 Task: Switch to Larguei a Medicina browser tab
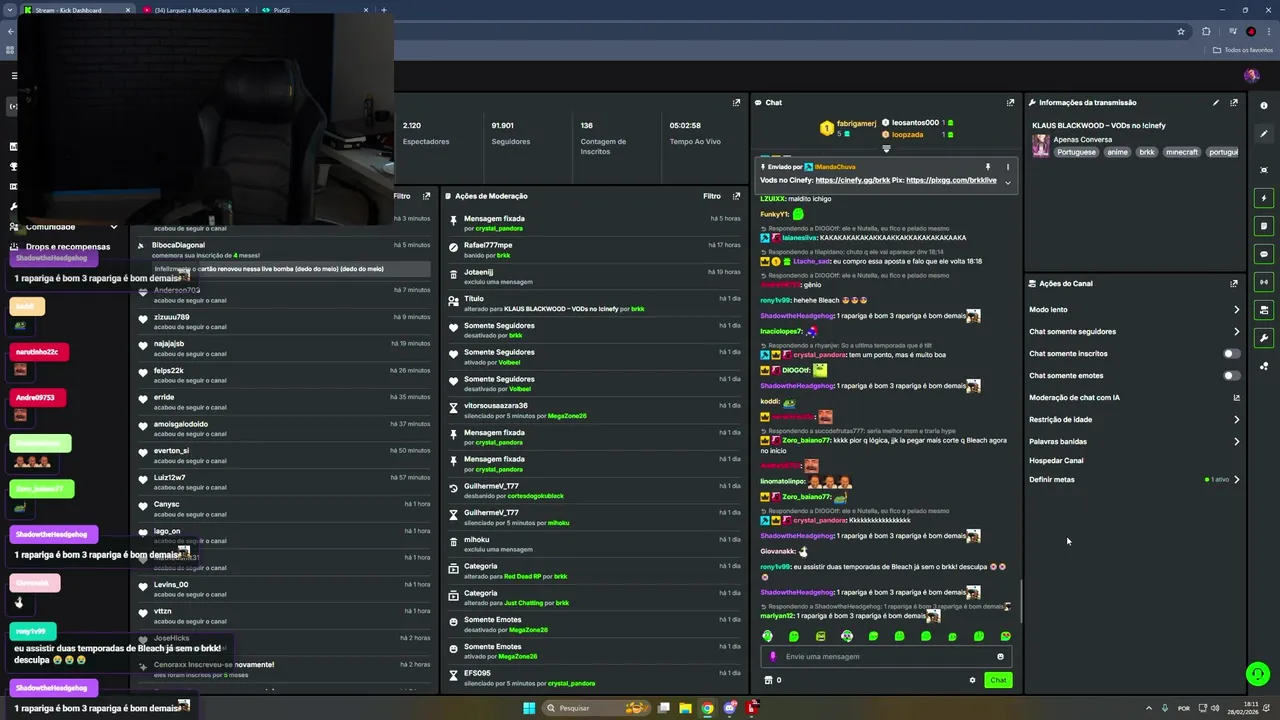click(195, 10)
